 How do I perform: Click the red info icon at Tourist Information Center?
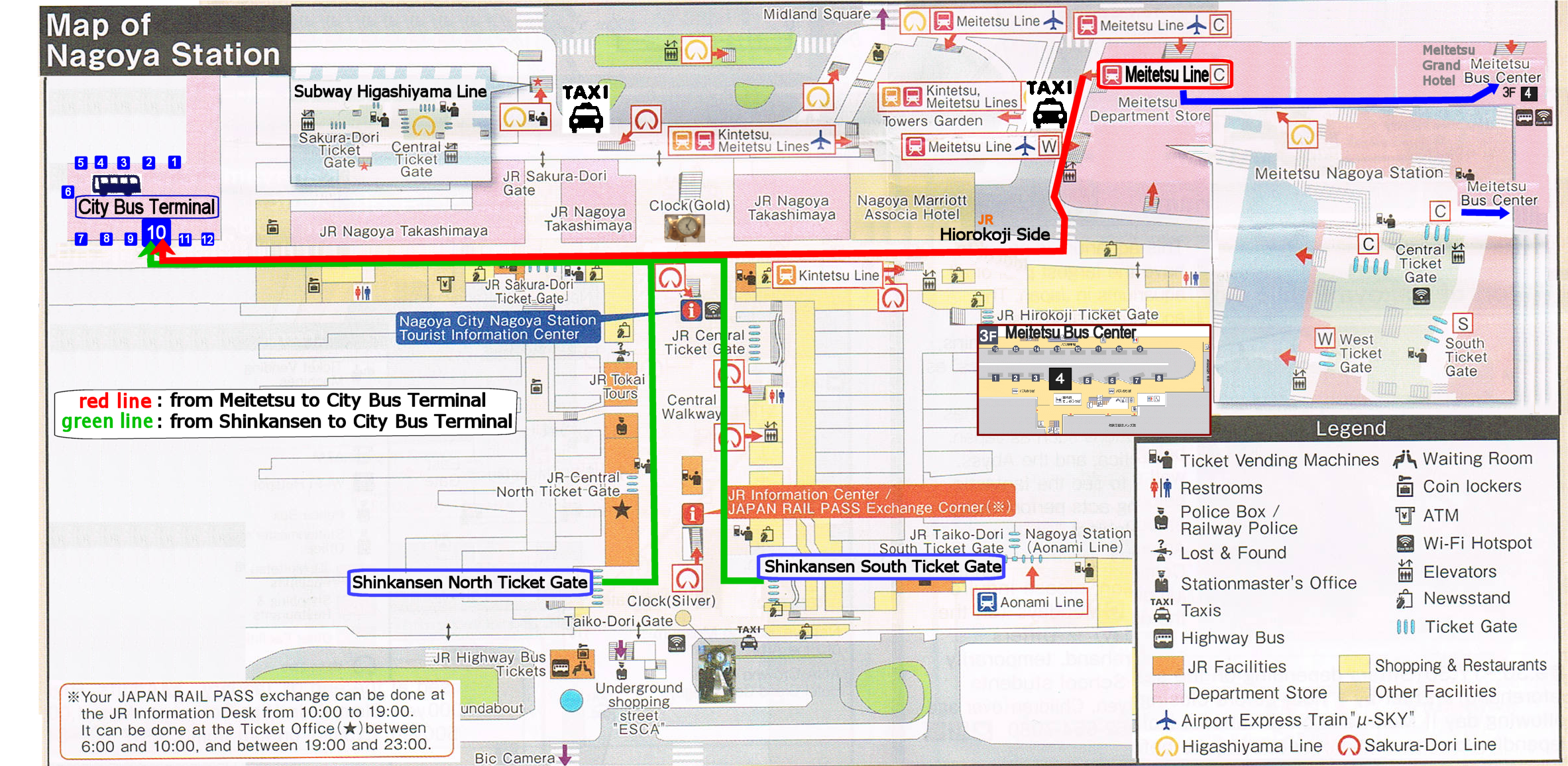691,309
